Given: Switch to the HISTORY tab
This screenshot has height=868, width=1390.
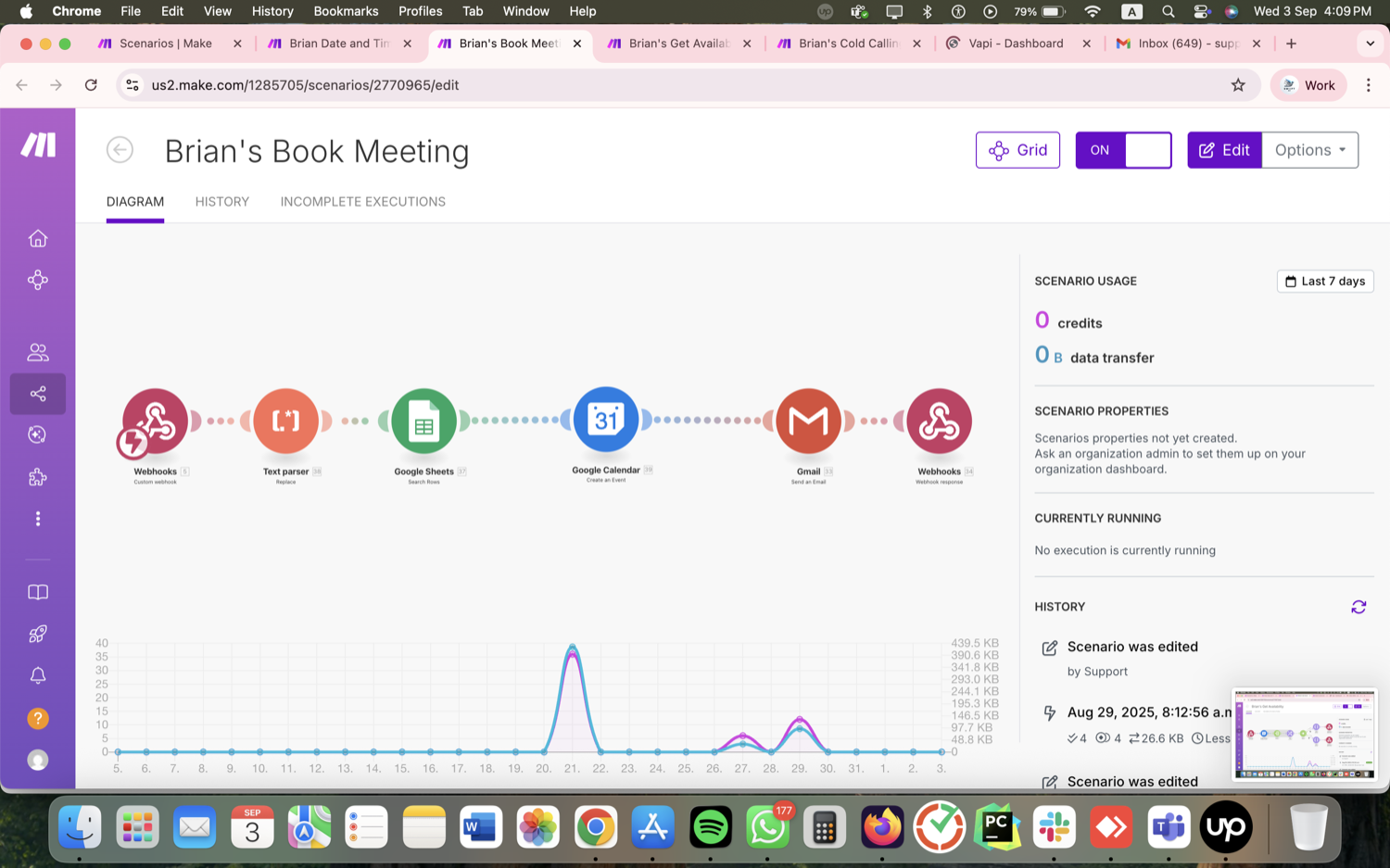Looking at the screenshot, I should (x=222, y=202).
